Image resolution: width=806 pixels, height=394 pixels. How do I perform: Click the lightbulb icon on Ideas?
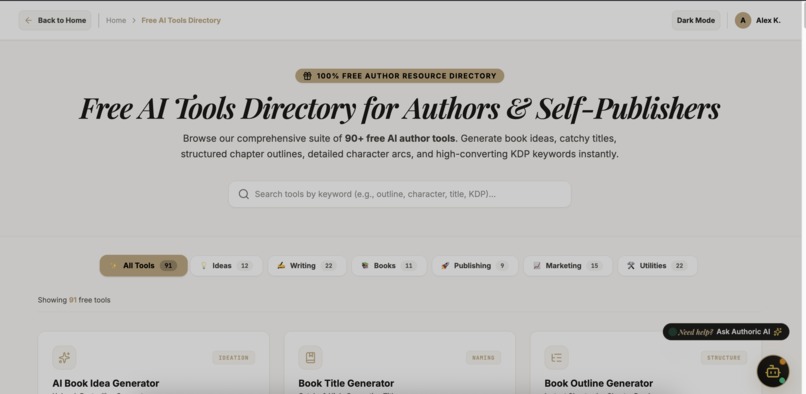point(204,265)
